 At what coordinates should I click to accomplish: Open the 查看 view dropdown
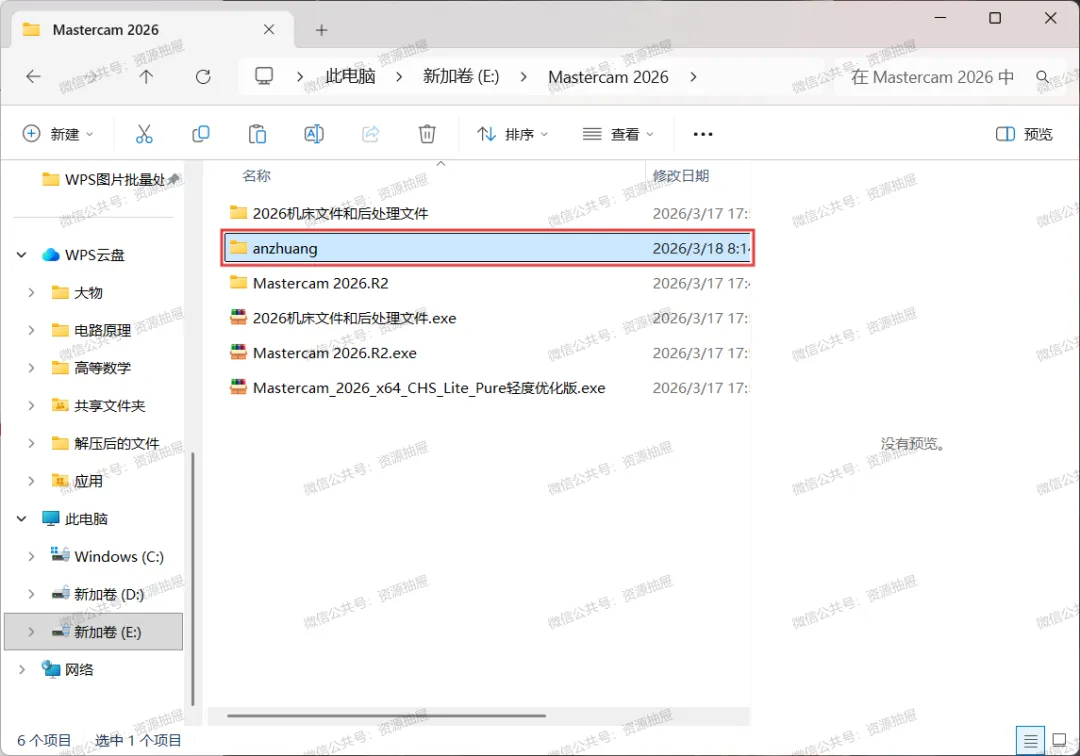point(618,134)
